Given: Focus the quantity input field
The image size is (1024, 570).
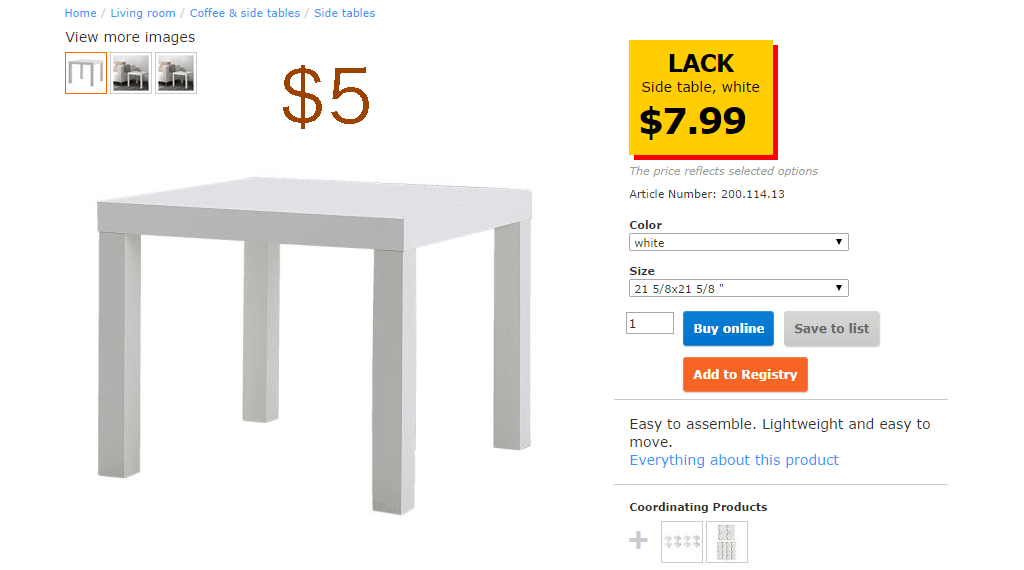Looking at the screenshot, I should [650, 324].
